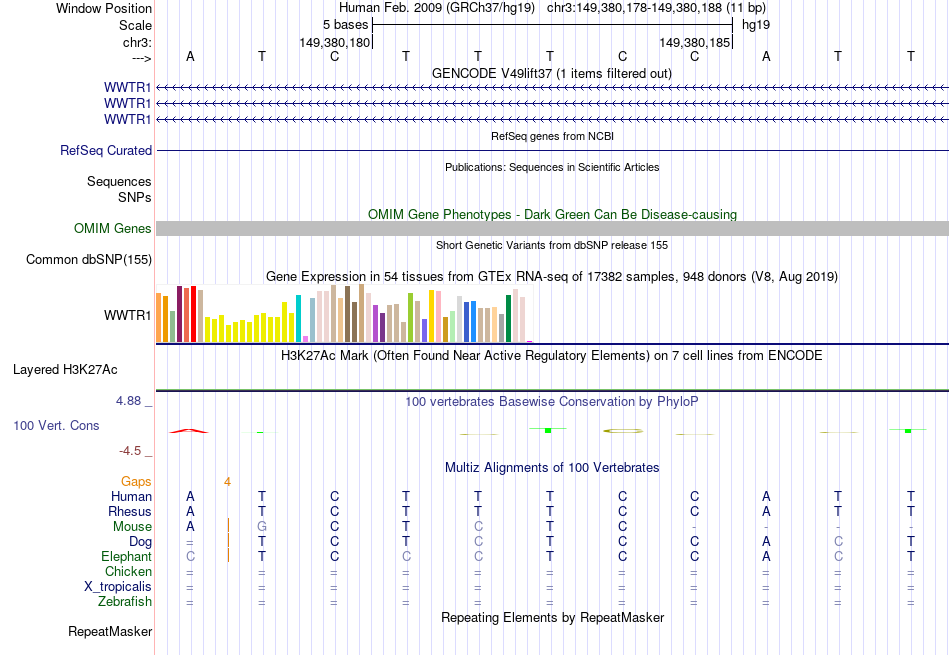Image resolution: width=950 pixels, height=655 pixels.
Task: Open the RefSeq genes from NCBI title
Action: pyautogui.click(x=552, y=136)
